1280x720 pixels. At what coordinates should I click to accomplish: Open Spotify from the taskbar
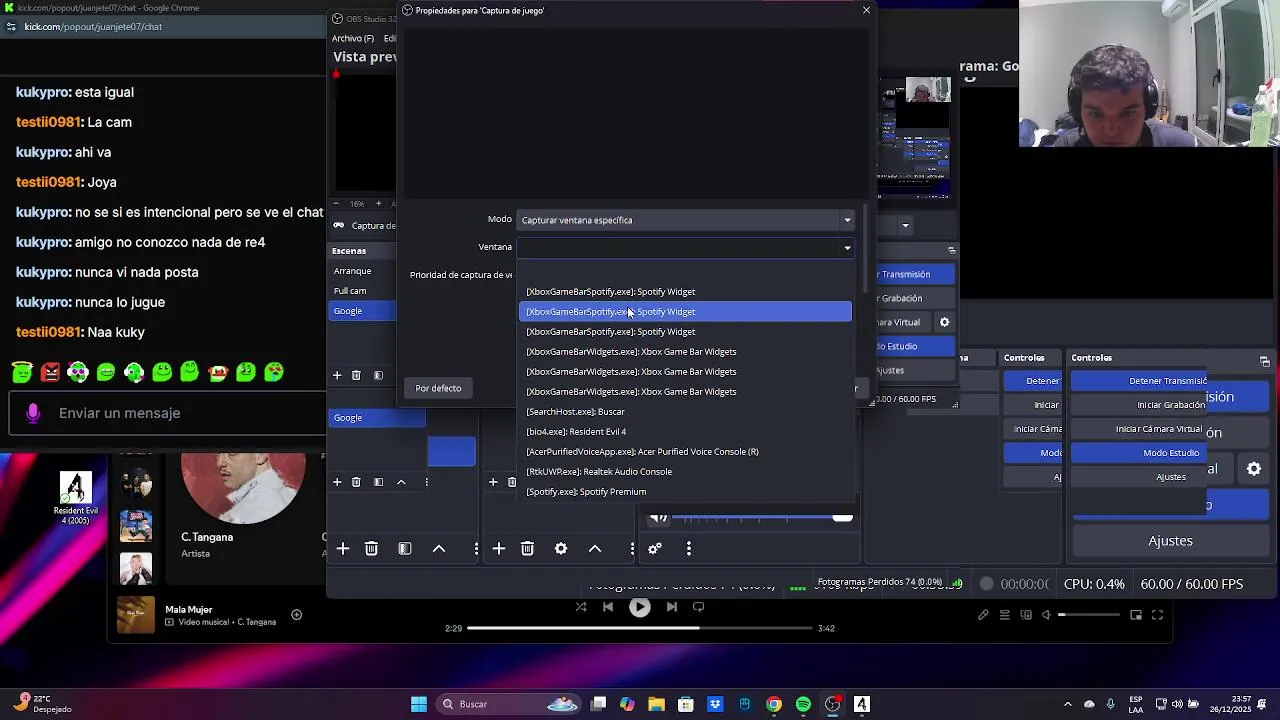pyautogui.click(x=803, y=704)
